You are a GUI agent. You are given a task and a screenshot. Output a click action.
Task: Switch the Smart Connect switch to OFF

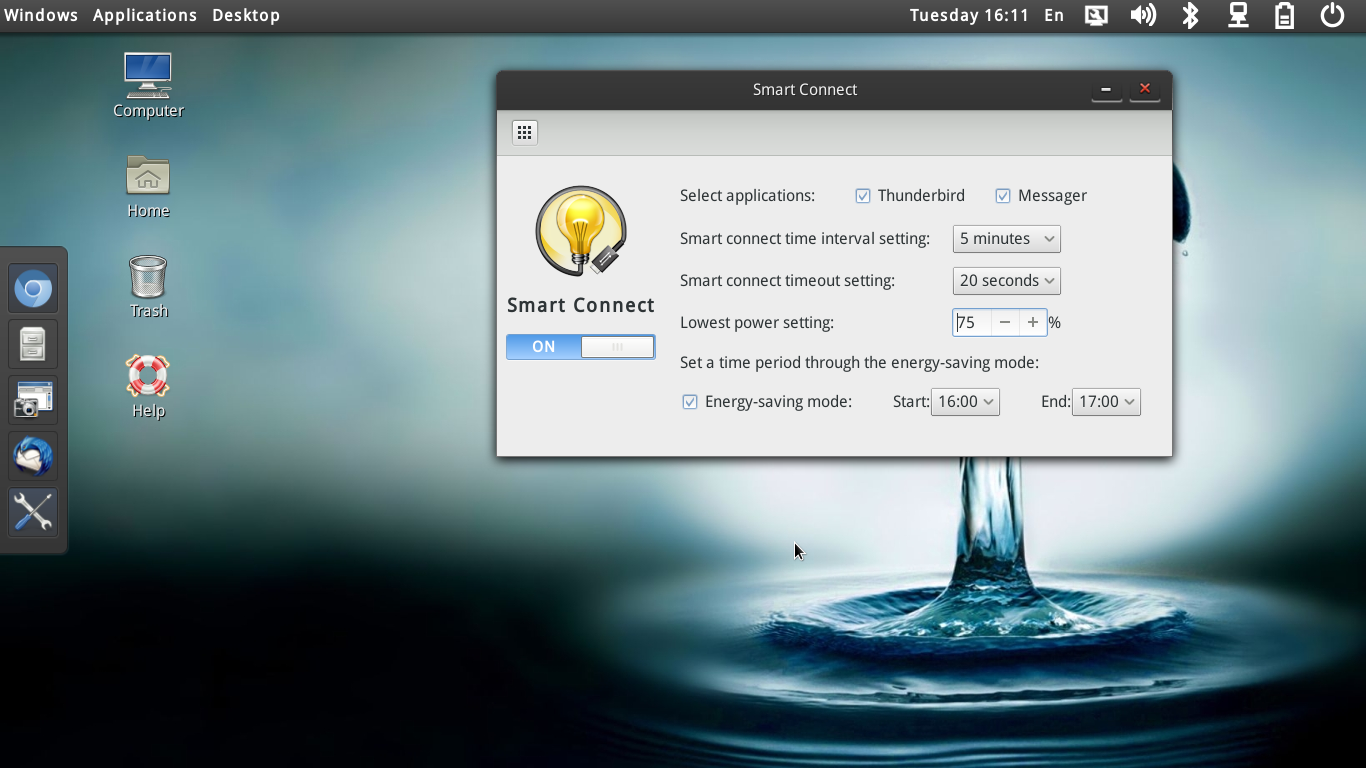pos(617,346)
